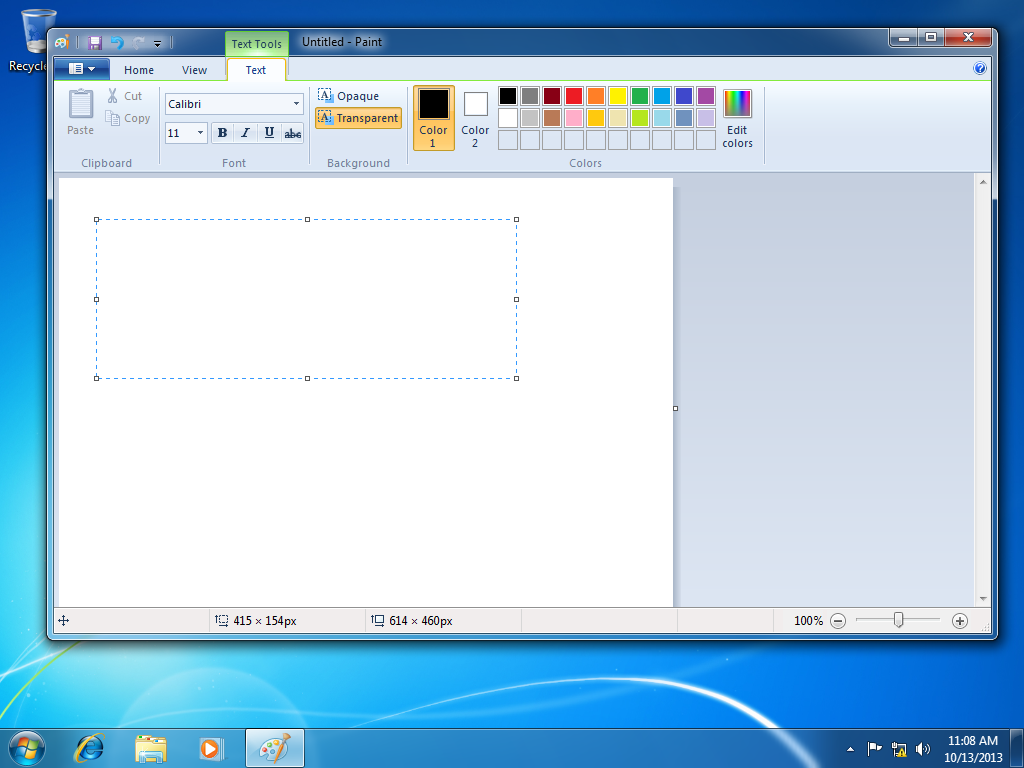
Task: Select Transparent background option
Action: click(x=359, y=118)
